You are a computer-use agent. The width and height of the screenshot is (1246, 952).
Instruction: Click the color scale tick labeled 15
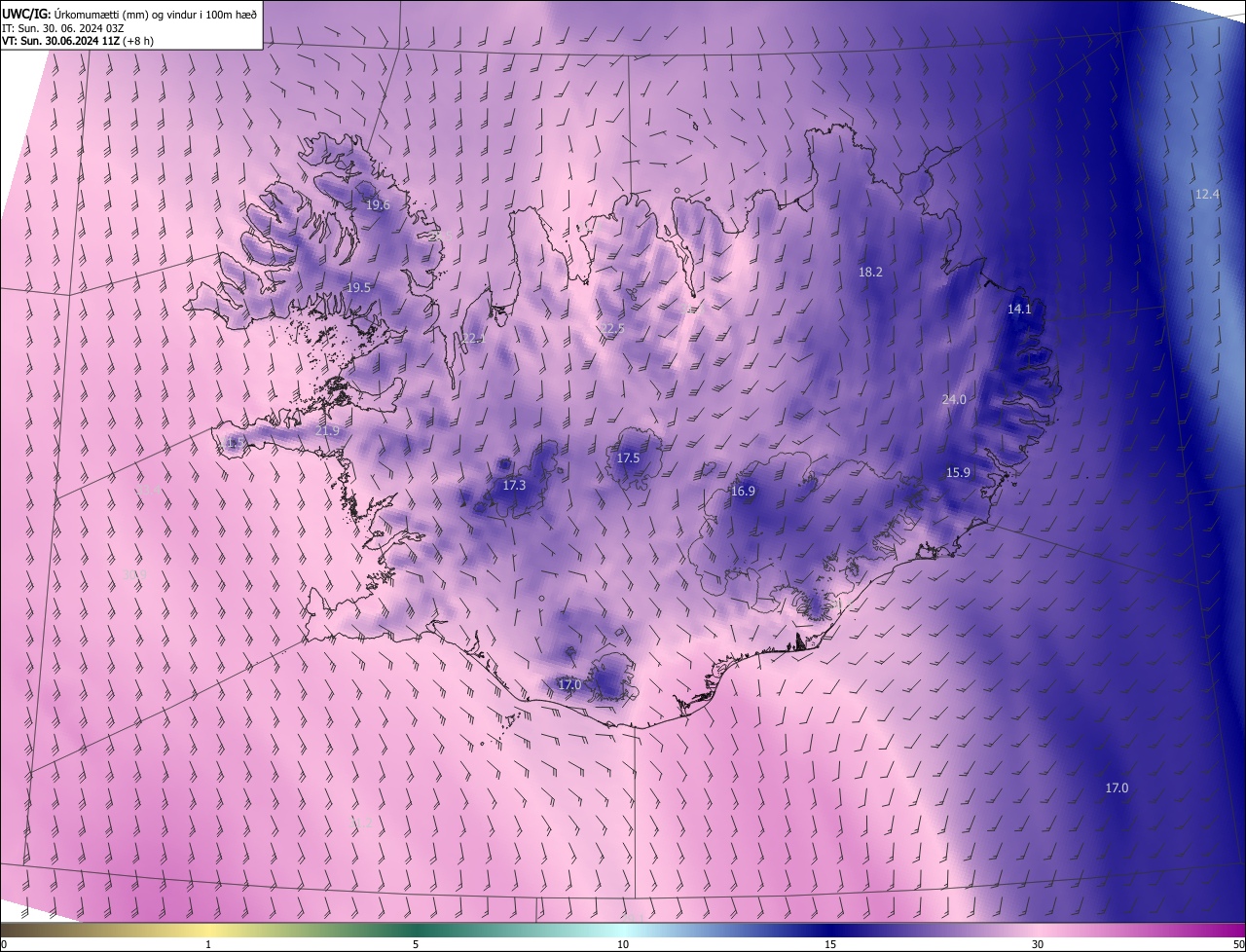(830, 945)
